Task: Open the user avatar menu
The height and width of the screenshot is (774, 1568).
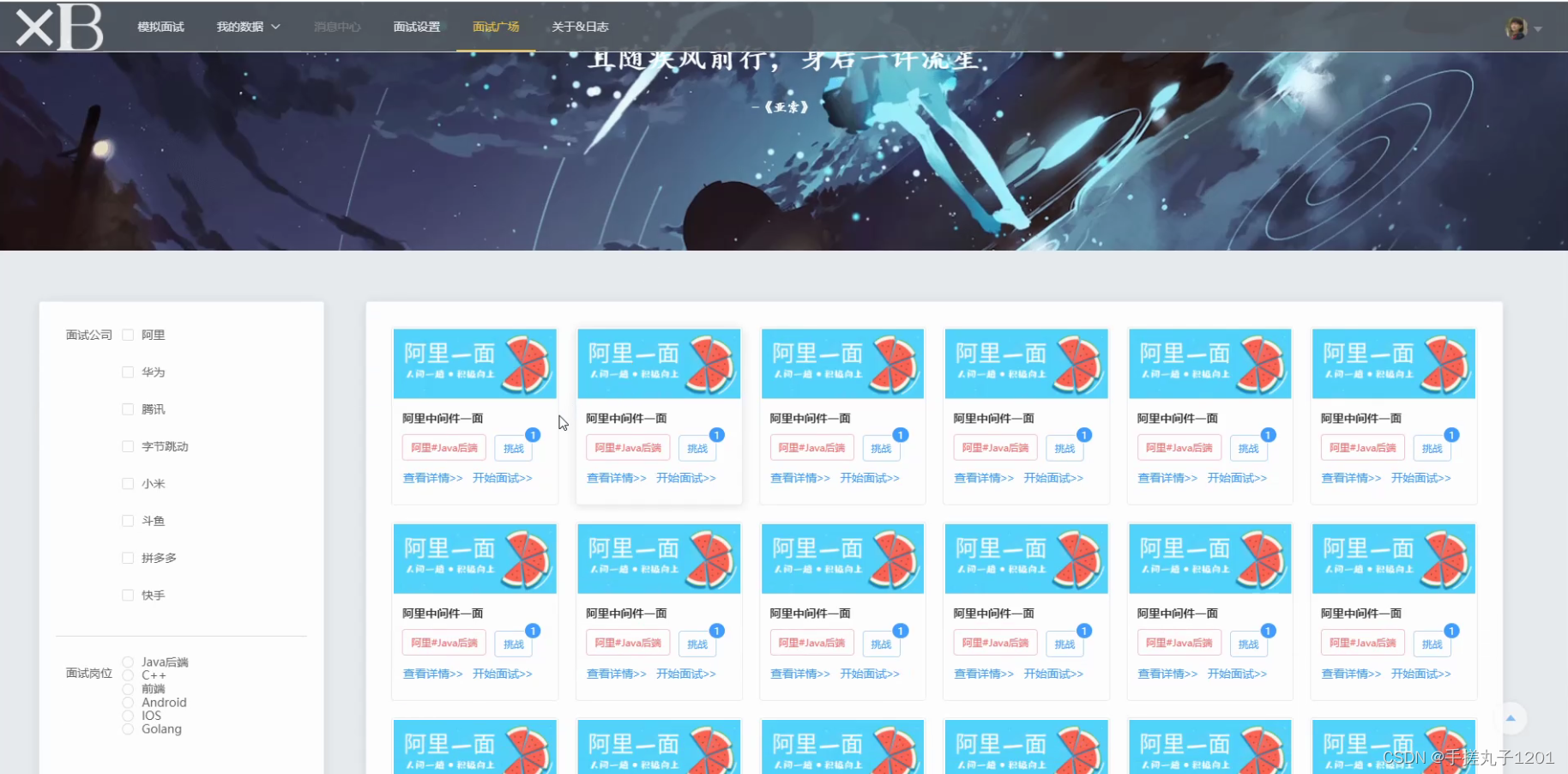Action: 1516,28
